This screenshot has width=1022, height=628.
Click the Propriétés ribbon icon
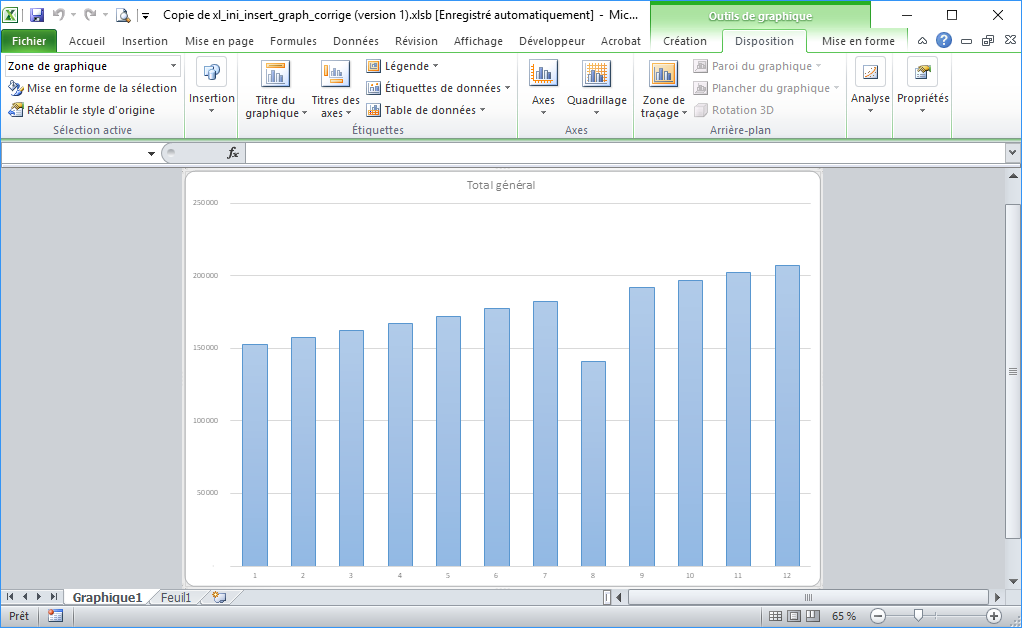(x=922, y=74)
